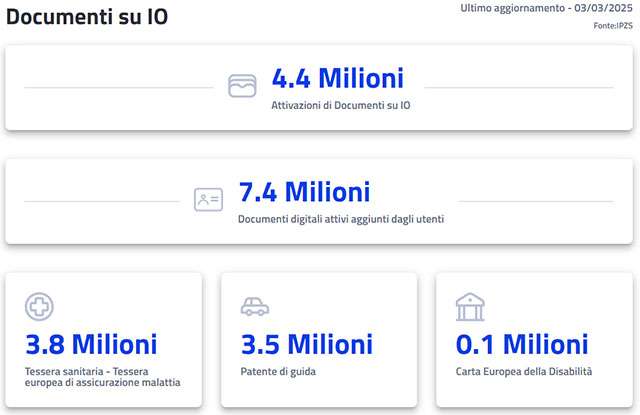Click the 7.4 Milioni digital documents figure
The image size is (640, 415).
coord(304,191)
